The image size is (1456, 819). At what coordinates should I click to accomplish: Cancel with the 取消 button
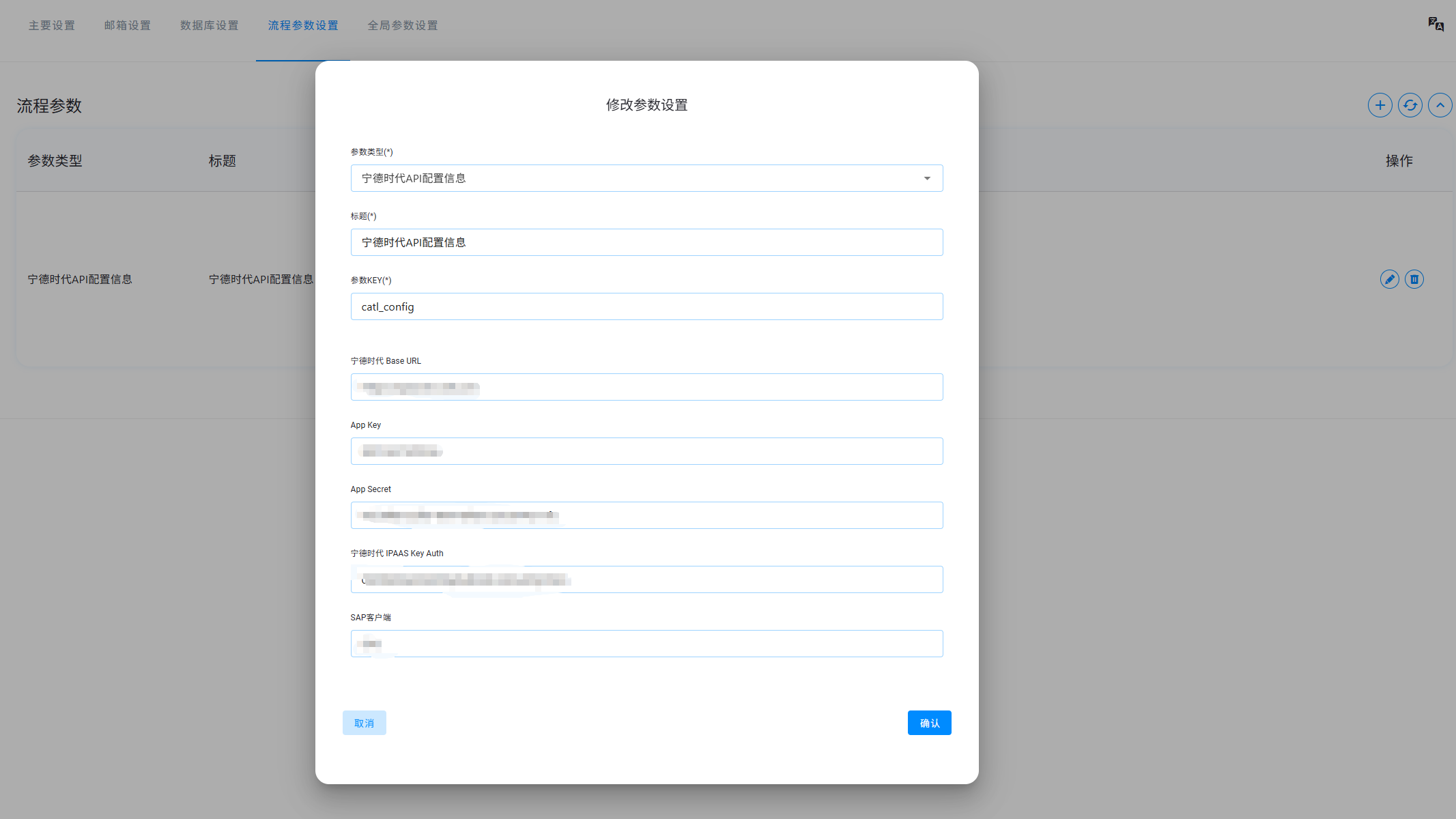tap(365, 723)
